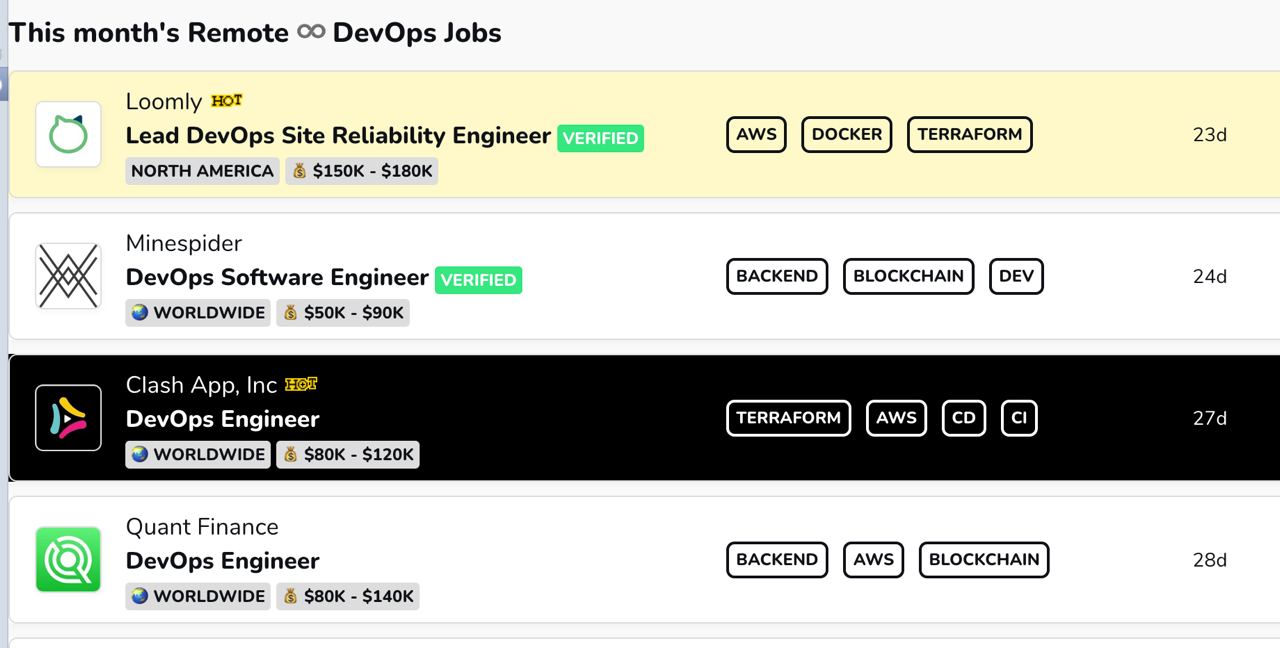Open the Minespider company logo
1280x648 pixels.
coord(68,276)
